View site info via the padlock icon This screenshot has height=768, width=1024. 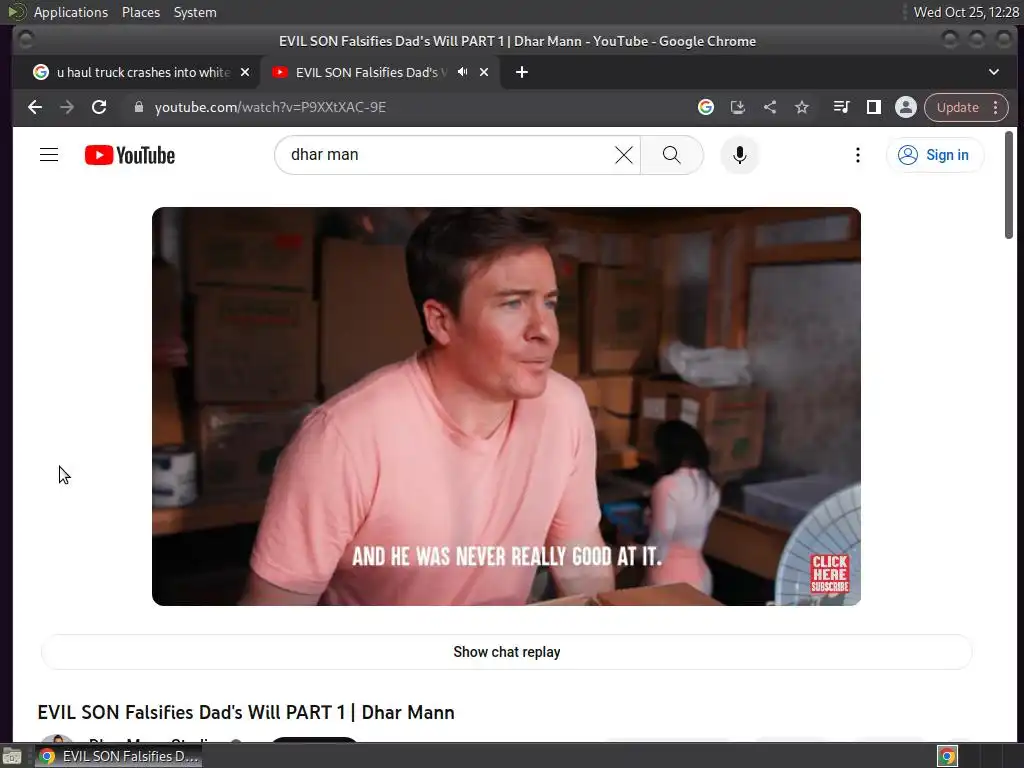pyautogui.click(x=138, y=107)
